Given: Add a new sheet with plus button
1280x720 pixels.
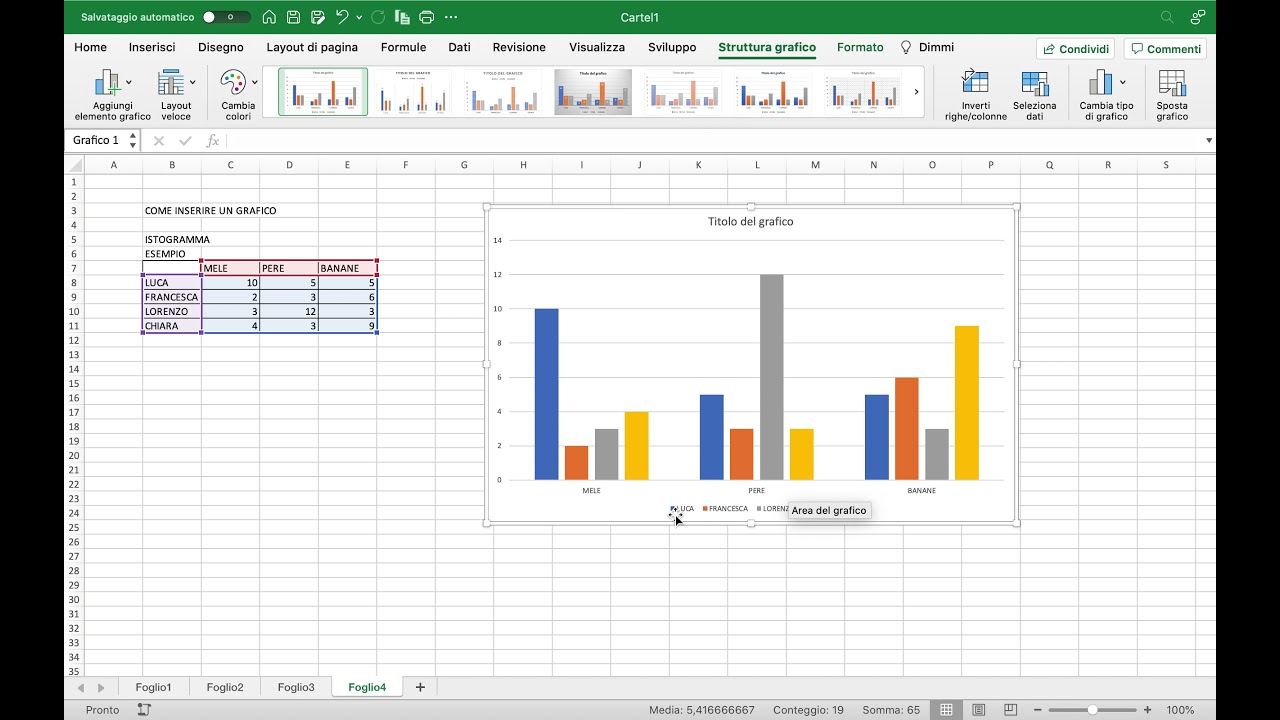Looking at the screenshot, I should pos(420,687).
